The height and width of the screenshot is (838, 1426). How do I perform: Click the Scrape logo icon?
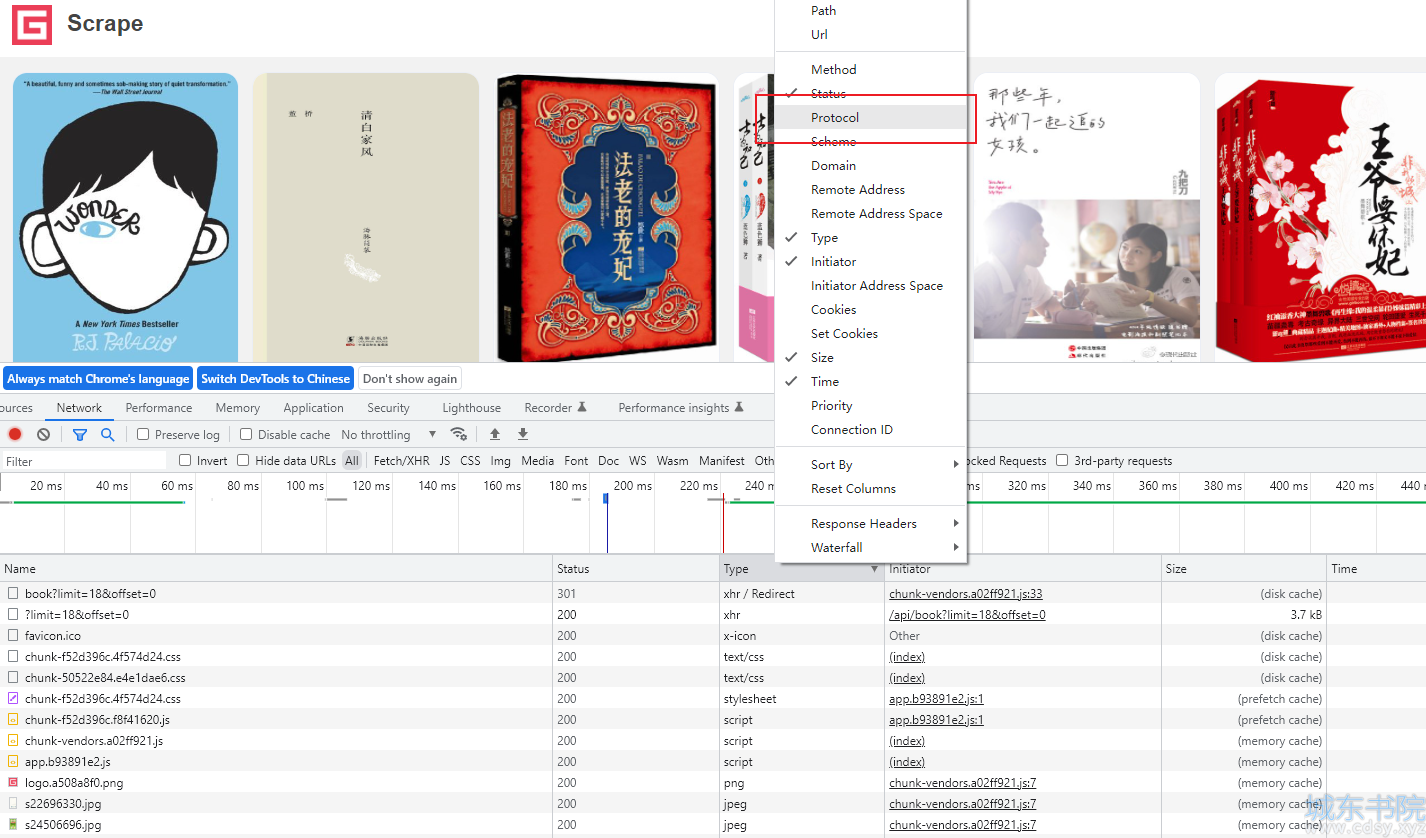point(31,24)
